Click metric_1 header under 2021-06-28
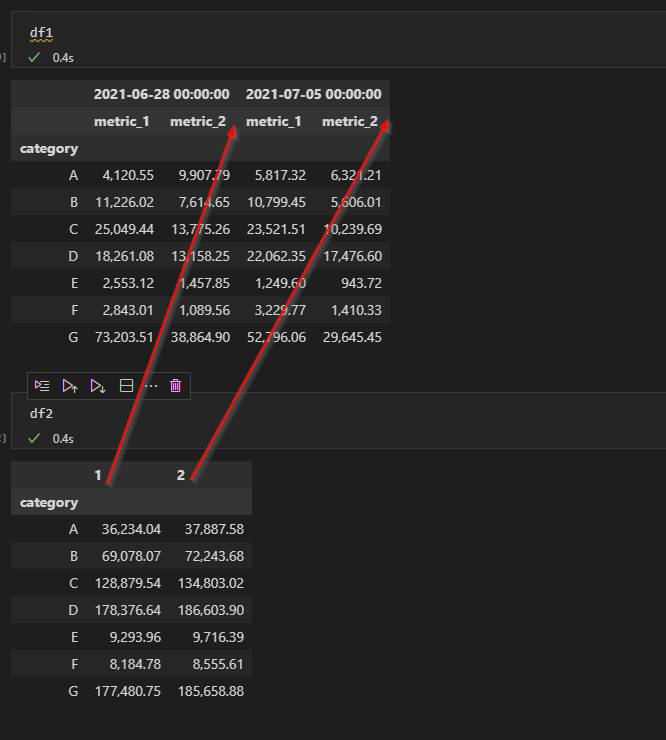Screen dimensions: 666x740 pyautogui.click(x=122, y=121)
